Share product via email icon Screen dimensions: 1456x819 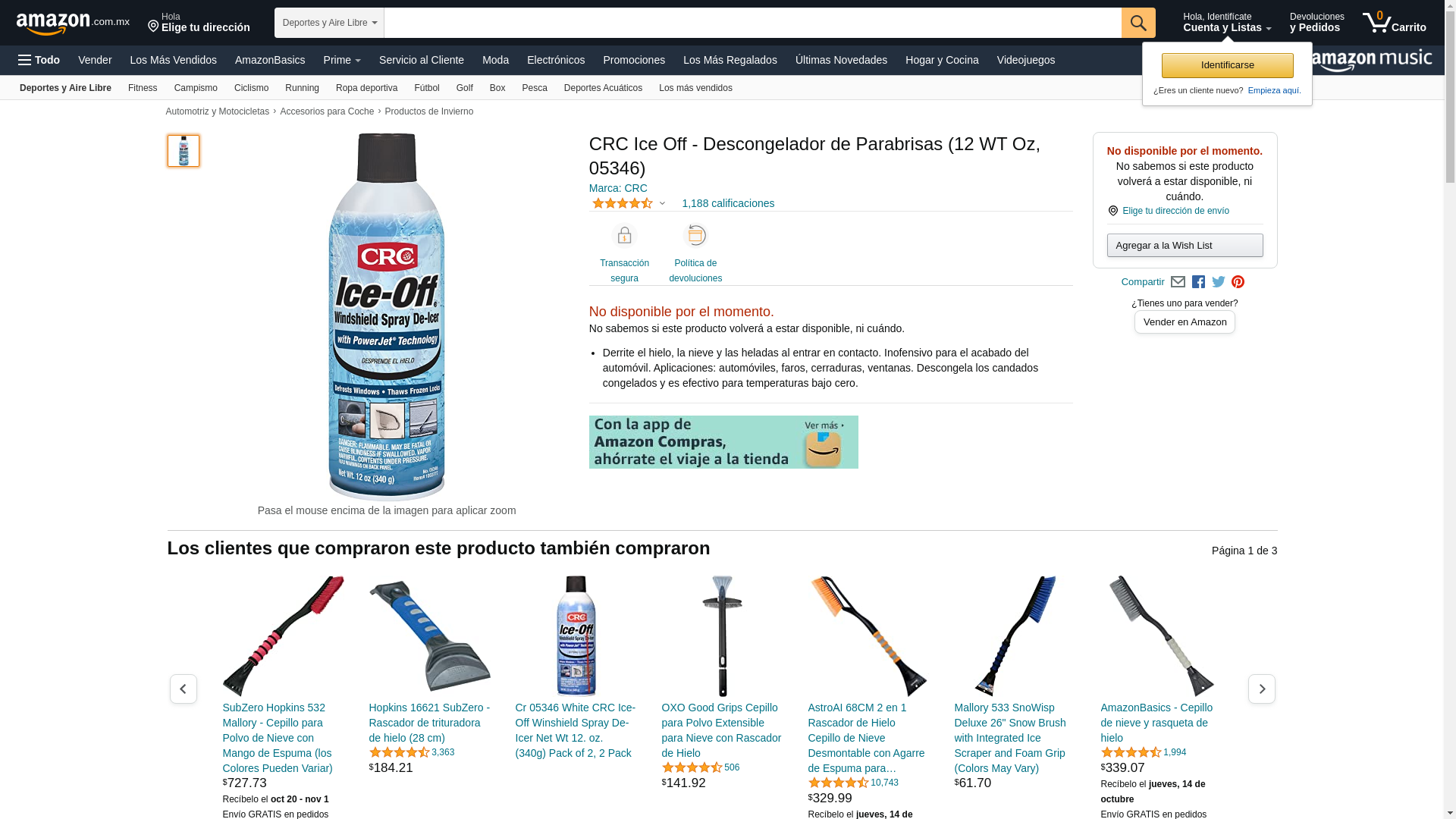point(1178,282)
